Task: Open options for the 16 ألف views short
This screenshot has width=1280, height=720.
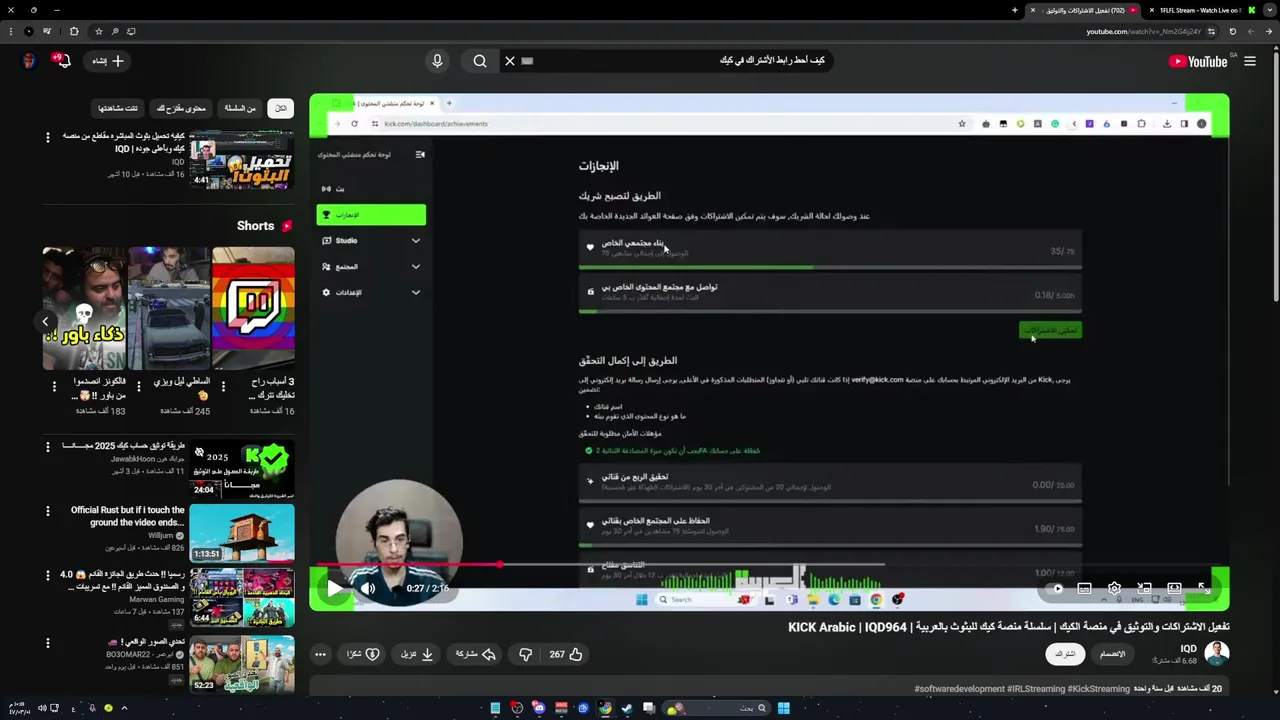Action: [x=223, y=385]
